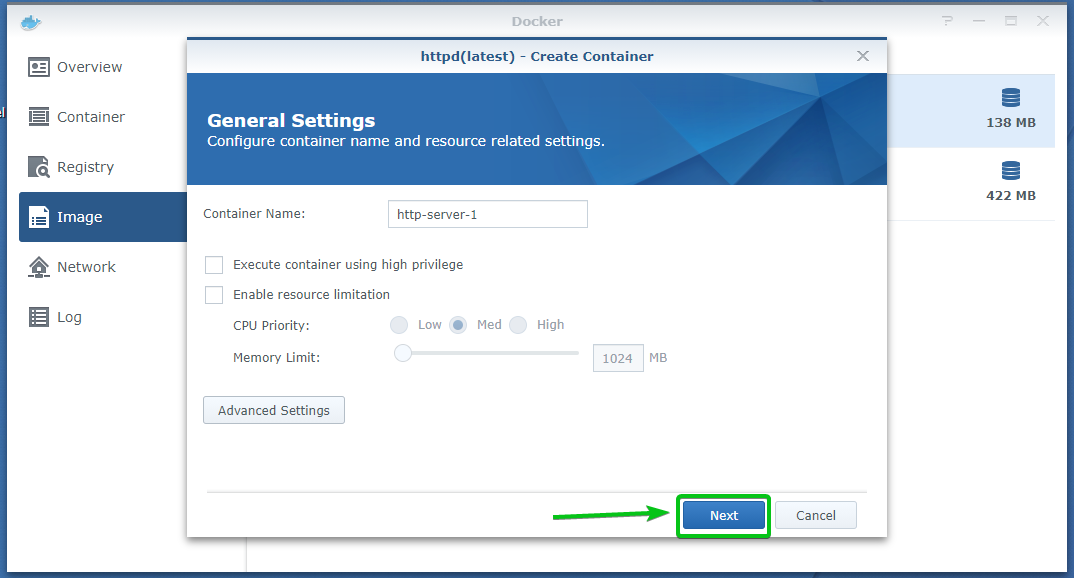
Task: Close the Docker window
Action: tap(1042, 21)
